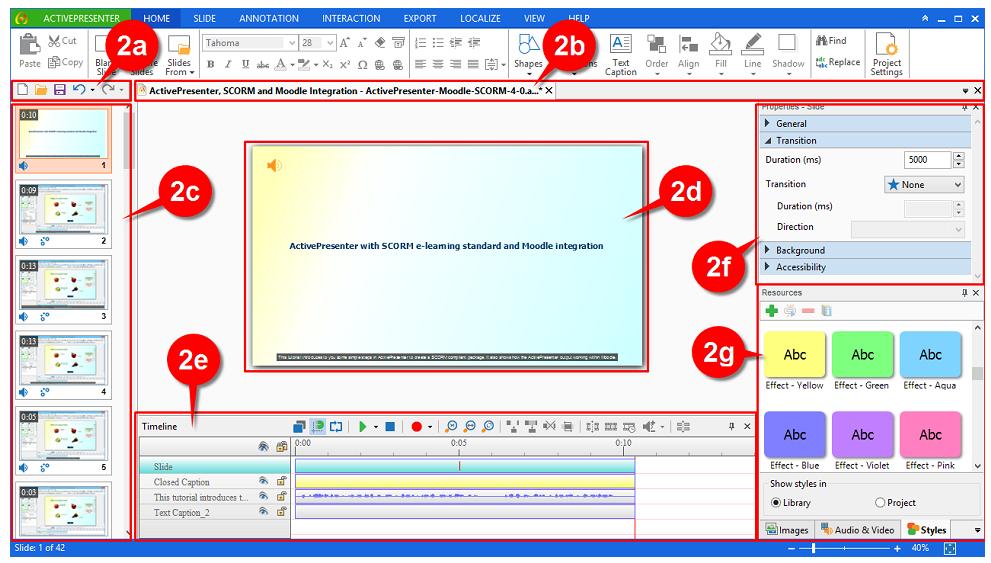Open the Tahoma font family dropdown

(291, 43)
